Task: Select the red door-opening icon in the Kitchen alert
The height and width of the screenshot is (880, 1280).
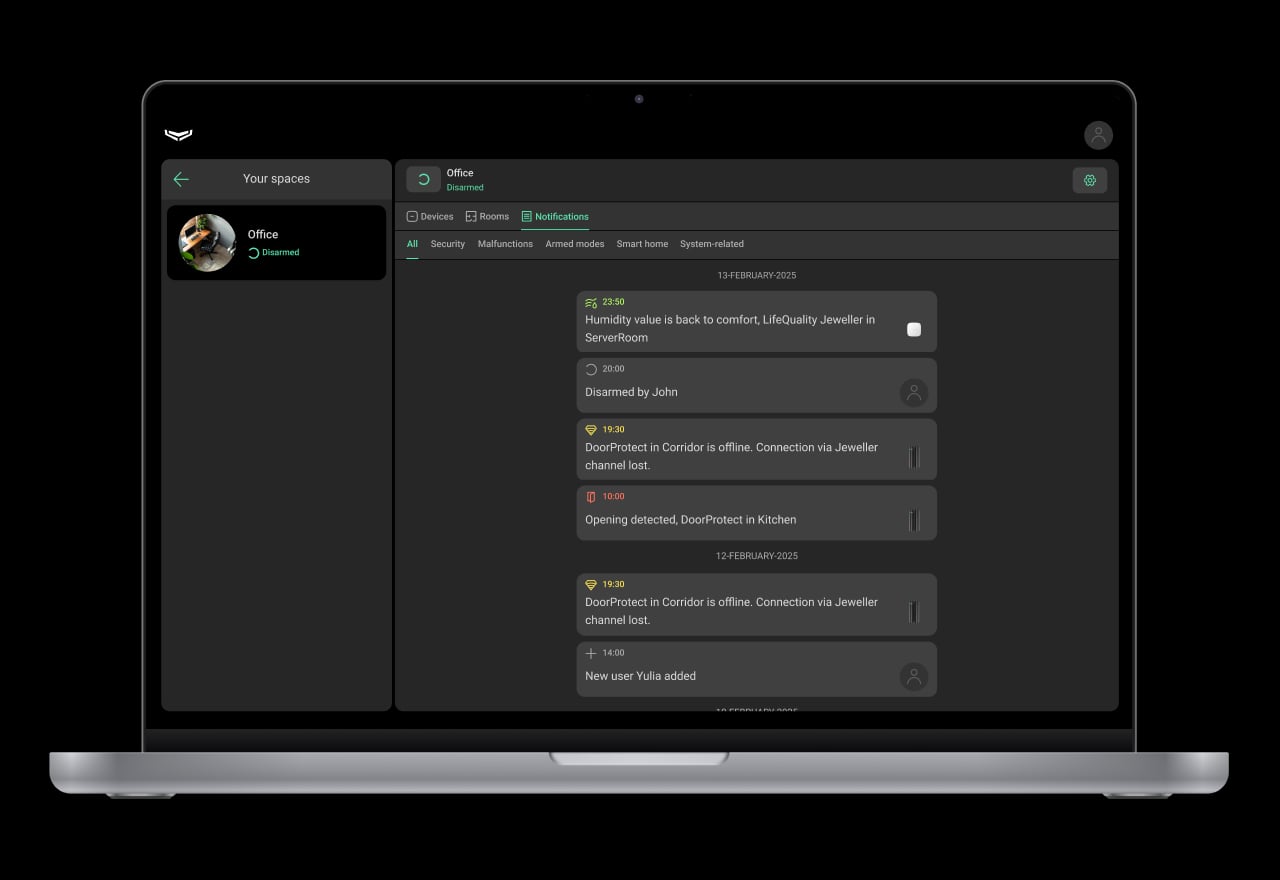Action: [x=591, y=496]
